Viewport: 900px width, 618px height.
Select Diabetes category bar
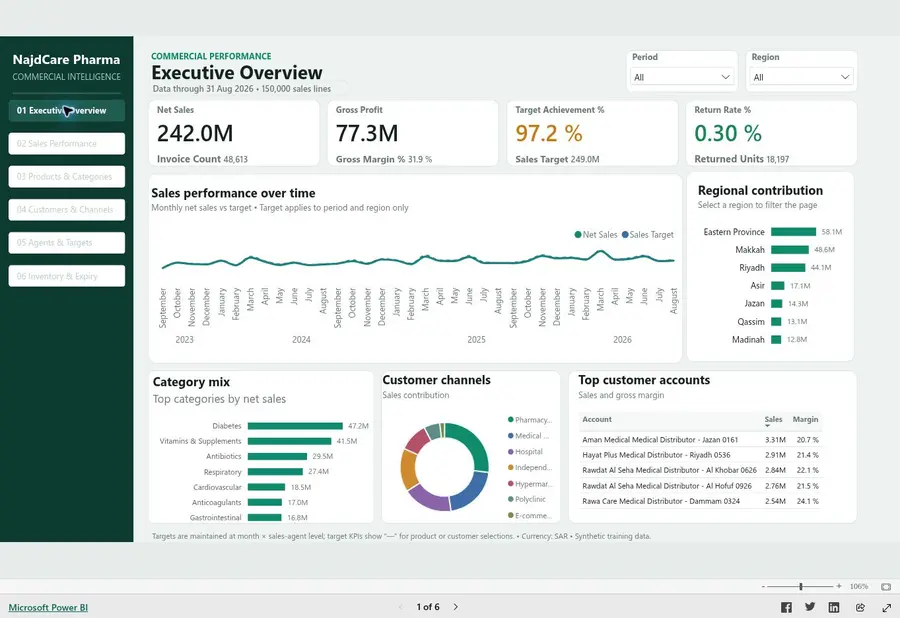pyautogui.click(x=295, y=426)
